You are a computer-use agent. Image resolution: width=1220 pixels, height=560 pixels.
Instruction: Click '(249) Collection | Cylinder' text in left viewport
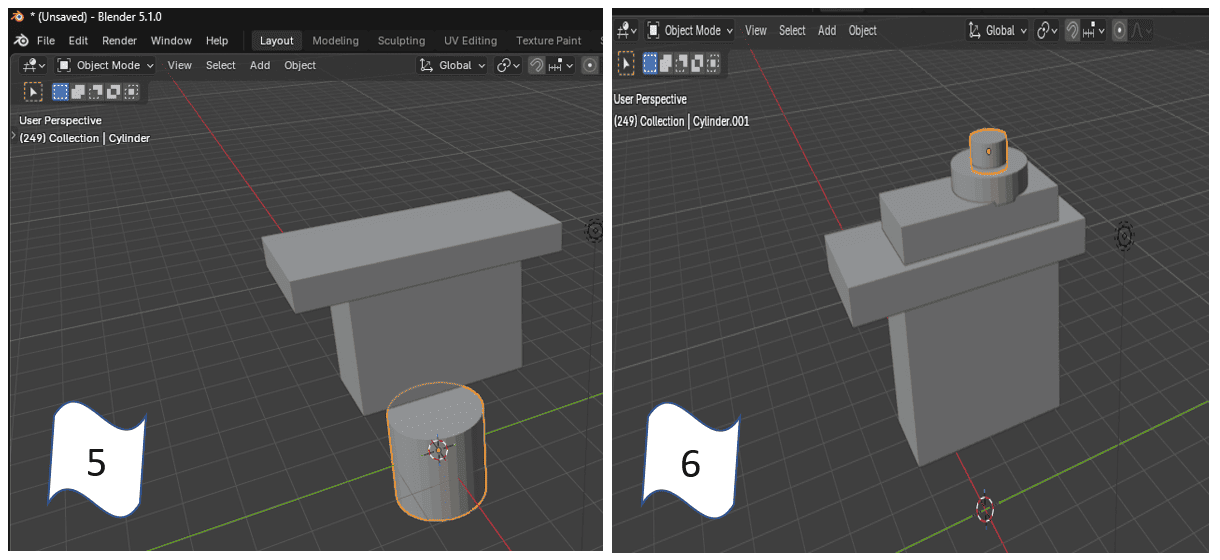85,138
